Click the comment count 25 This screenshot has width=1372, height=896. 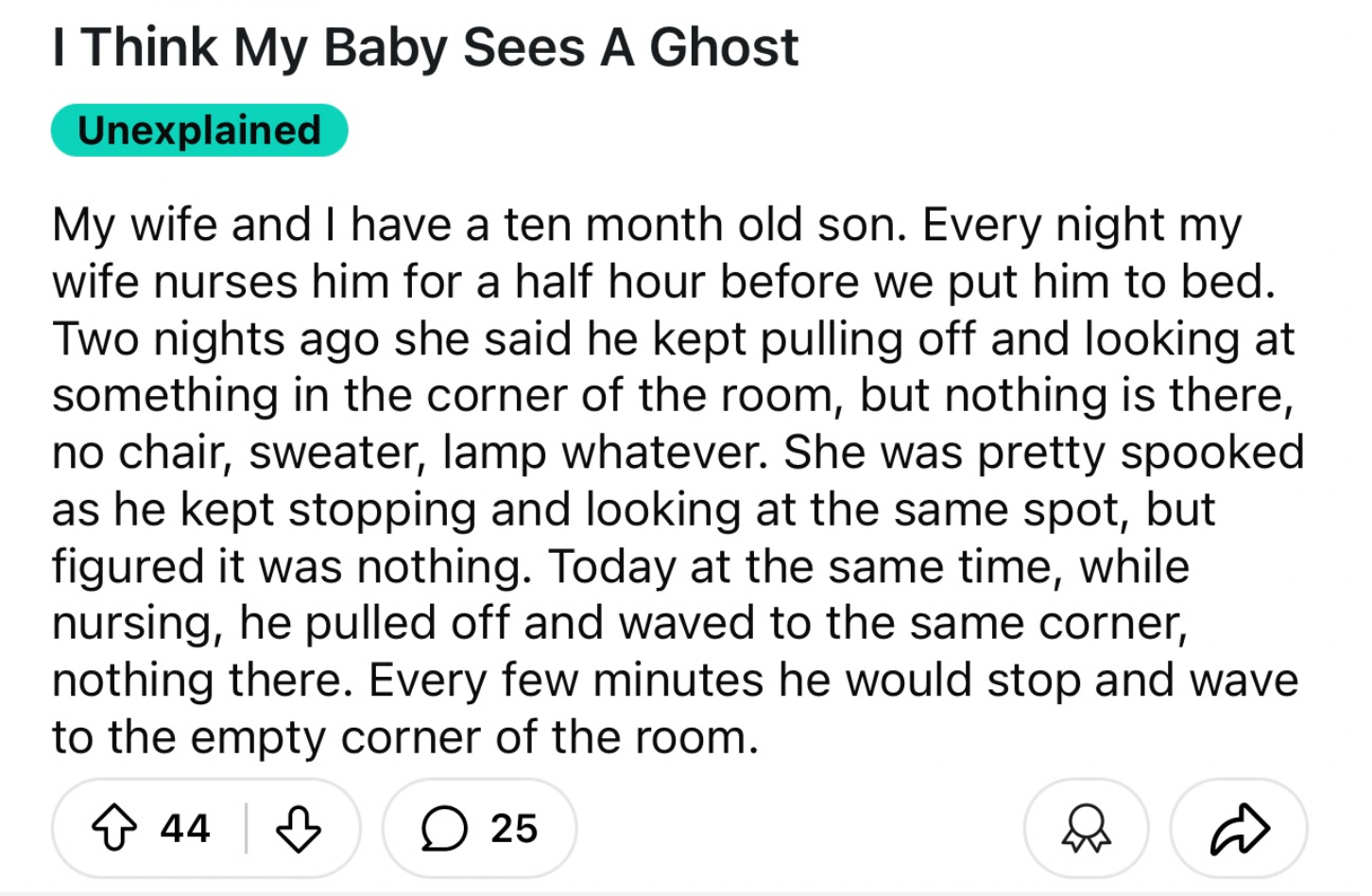point(513,829)
